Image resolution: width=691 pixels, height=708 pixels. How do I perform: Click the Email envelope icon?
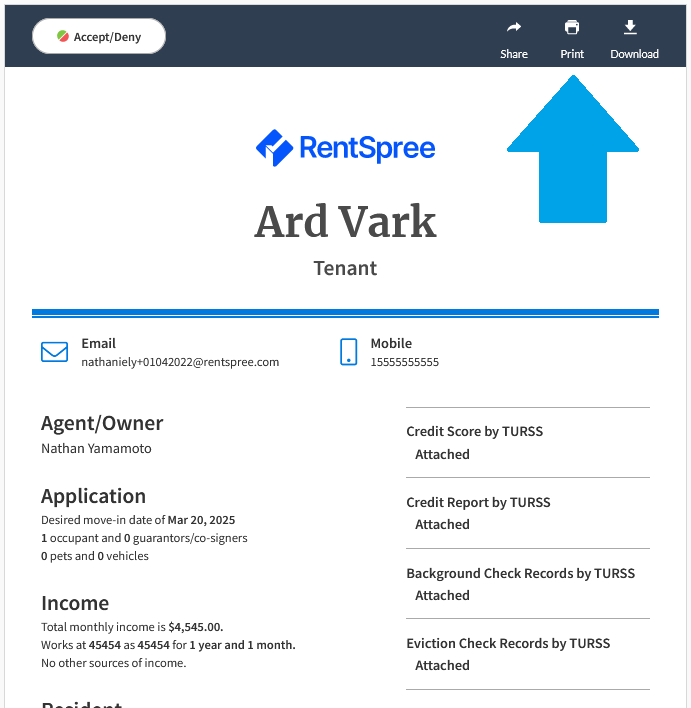(x=55, y=352)
